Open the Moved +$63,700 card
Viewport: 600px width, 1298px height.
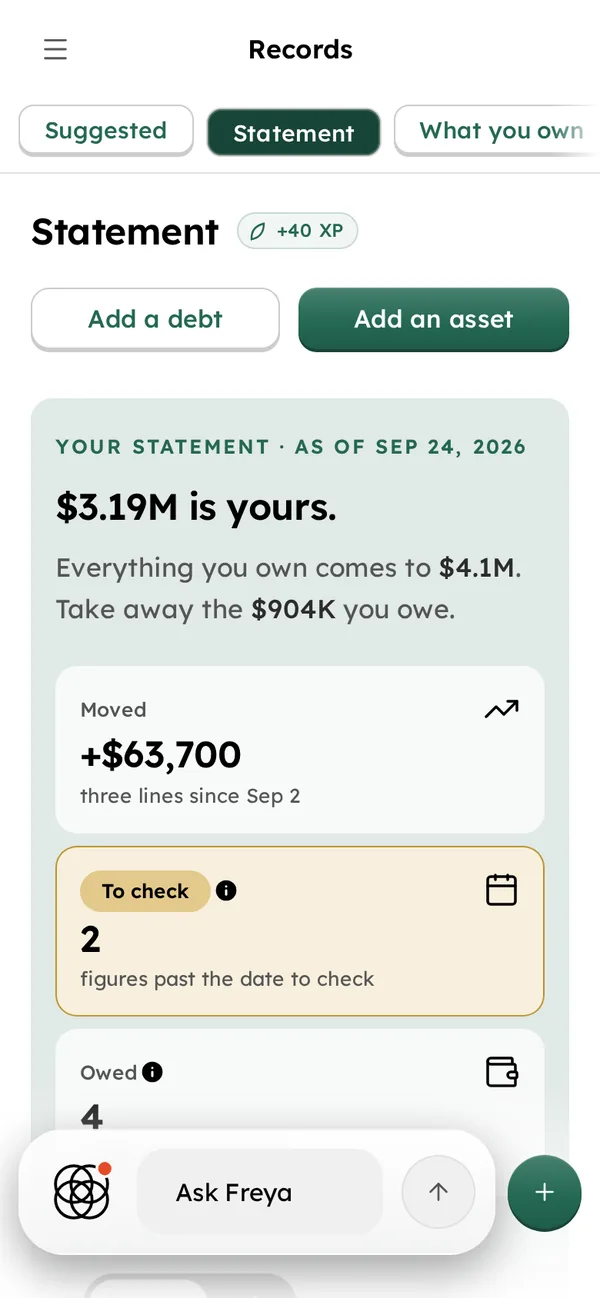300,750
